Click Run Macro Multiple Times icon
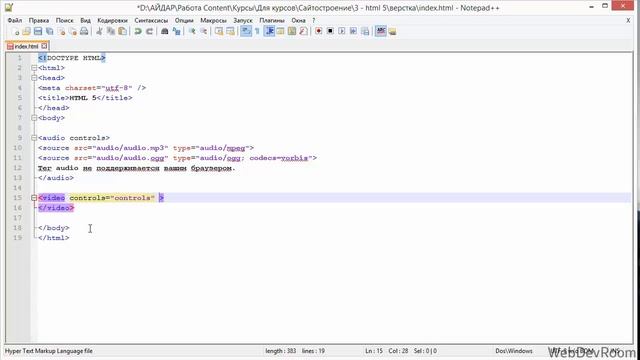Image resolution: width=640 pixels, height=360 pixels. (353, 31)
